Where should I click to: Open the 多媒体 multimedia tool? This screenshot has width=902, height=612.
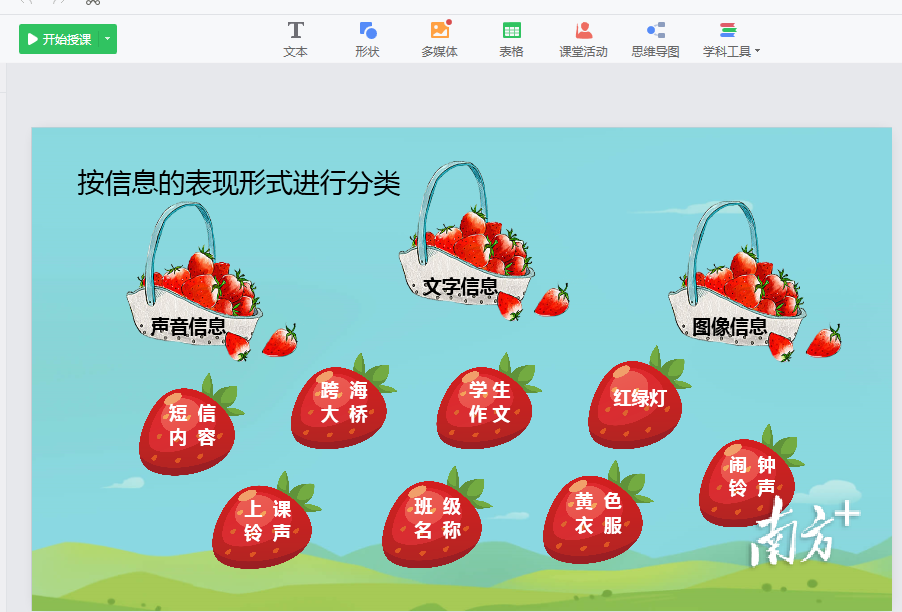(439, 39)
